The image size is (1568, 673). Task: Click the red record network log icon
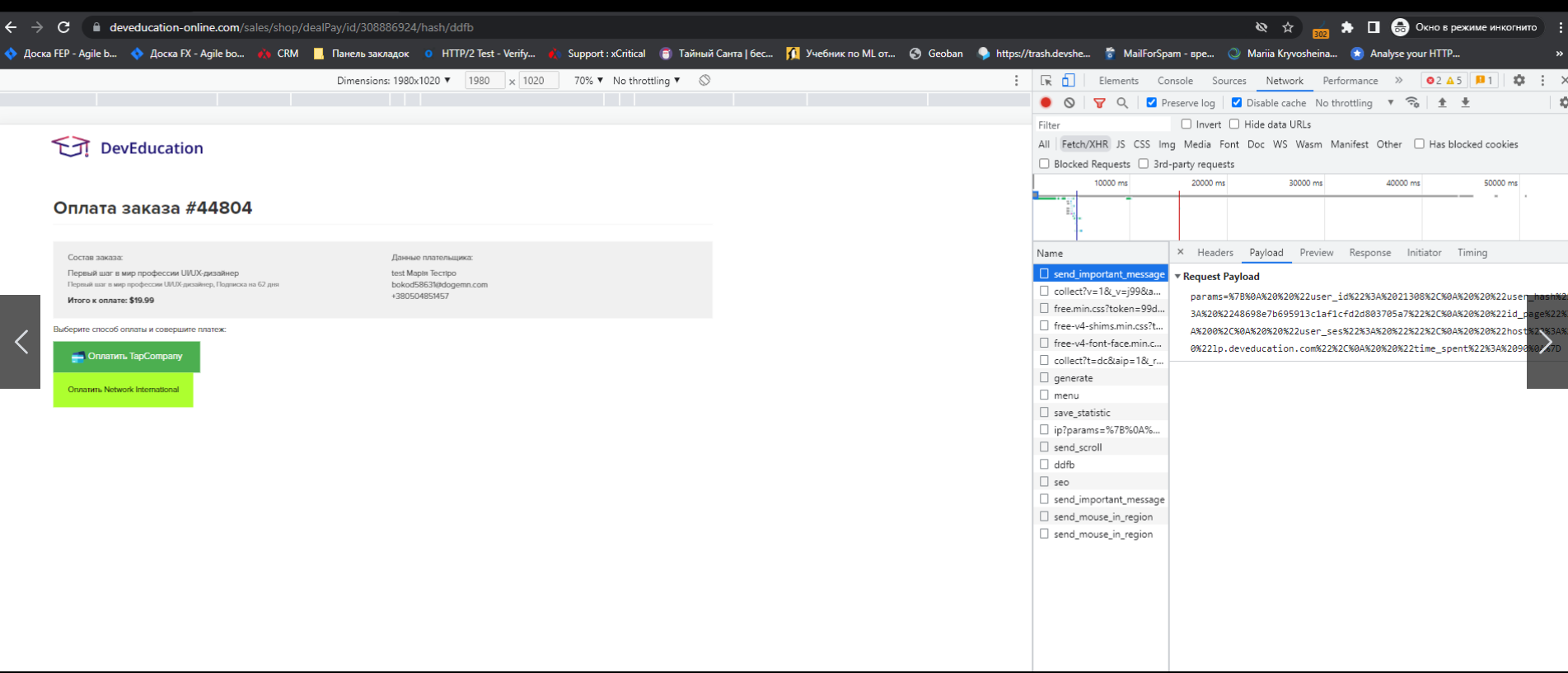coord(1046,103)
